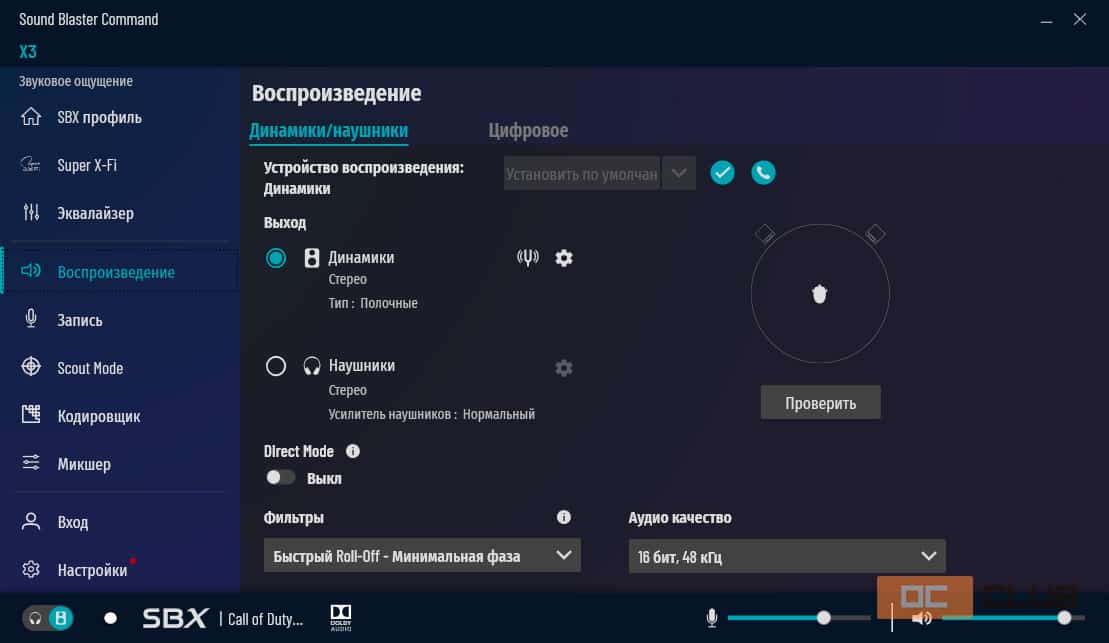Open speaker calibration tuning-fork icon

(x=527, y=258)
